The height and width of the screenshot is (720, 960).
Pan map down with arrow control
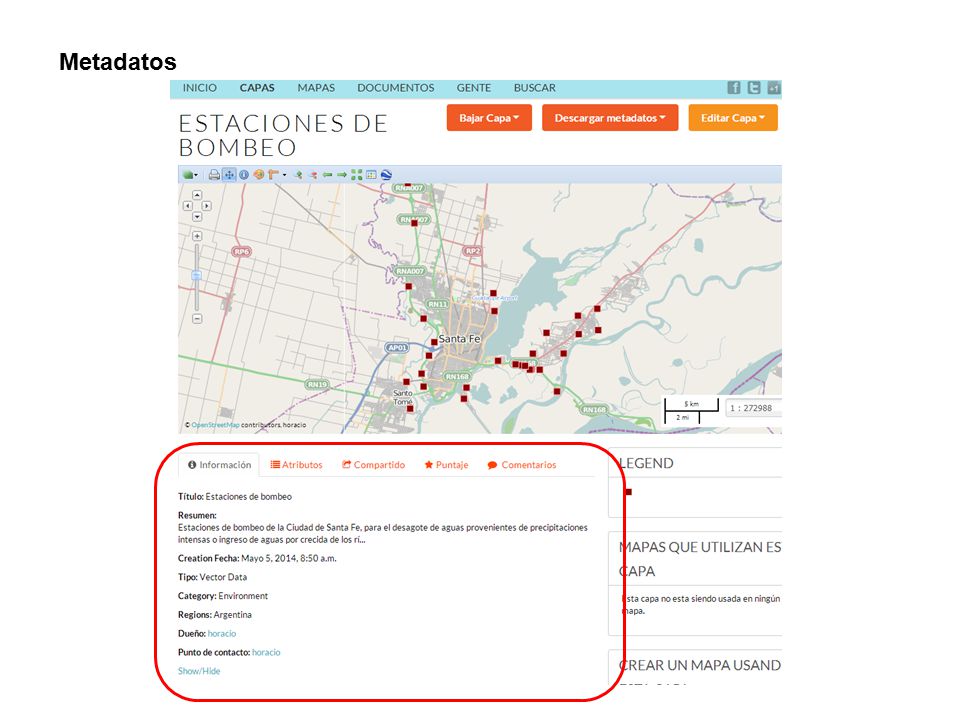point(197,217)
